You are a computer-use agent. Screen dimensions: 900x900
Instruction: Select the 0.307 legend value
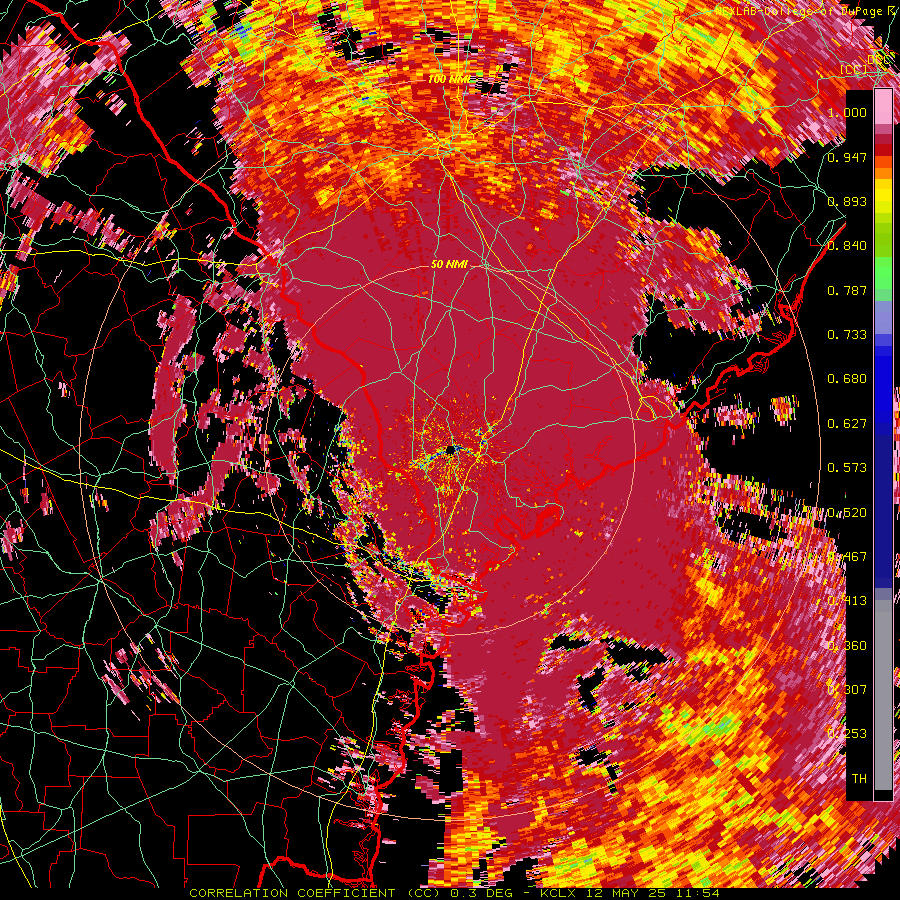click(x=847, y=689)
